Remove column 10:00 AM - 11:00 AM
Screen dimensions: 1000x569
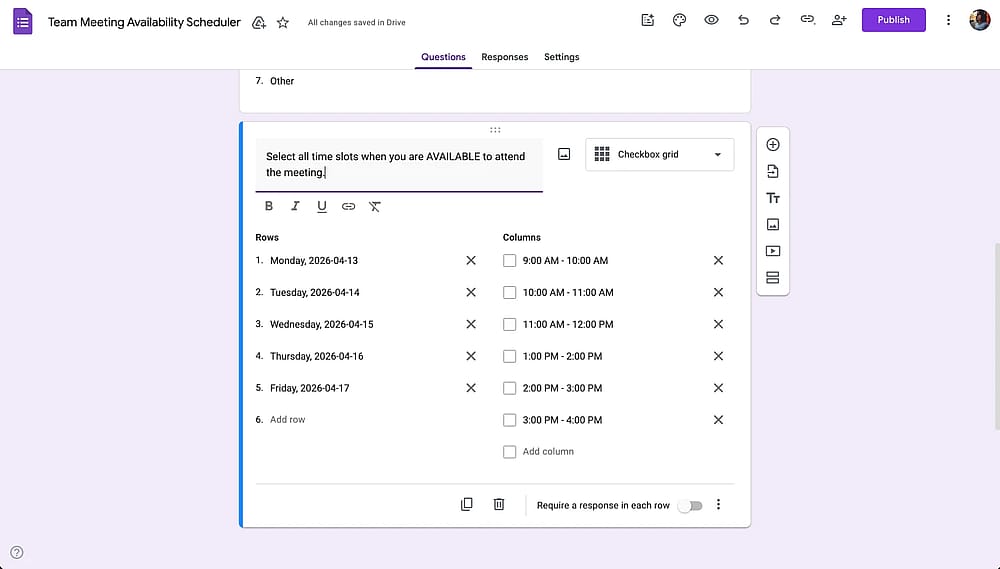718,292
